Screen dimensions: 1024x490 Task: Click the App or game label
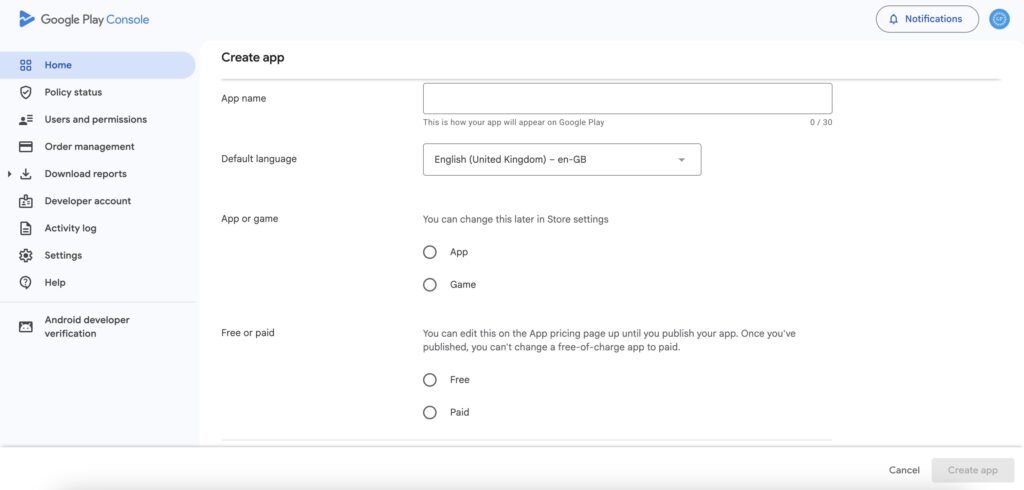(249, 219)
